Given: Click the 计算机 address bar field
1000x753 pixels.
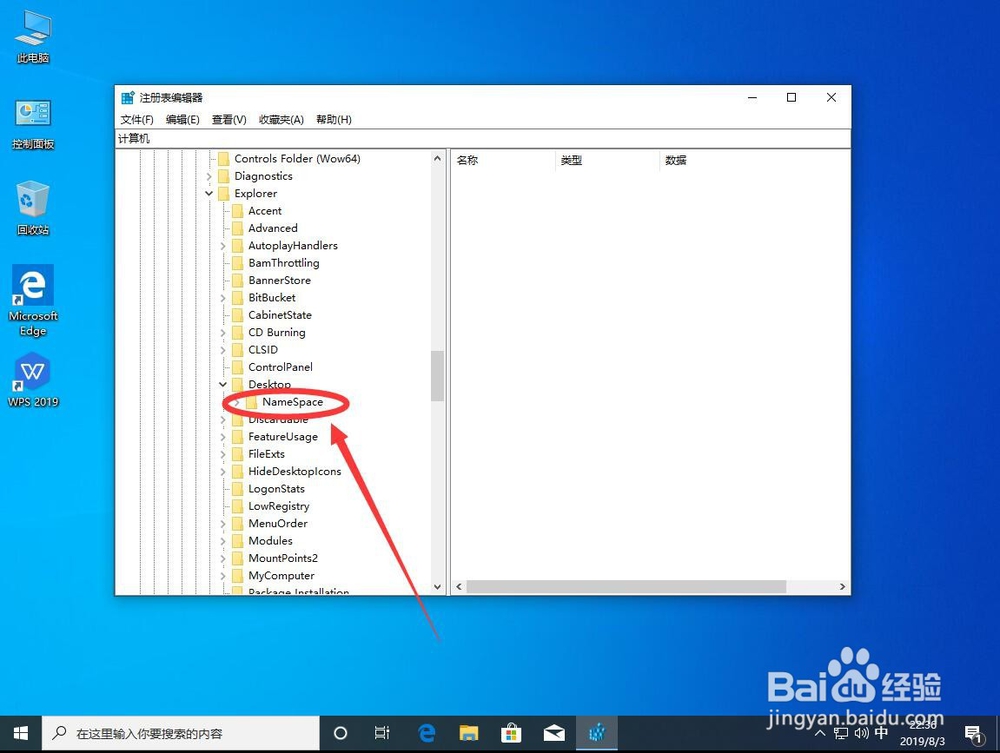Looking at the screenshot, I should point(483,138).
